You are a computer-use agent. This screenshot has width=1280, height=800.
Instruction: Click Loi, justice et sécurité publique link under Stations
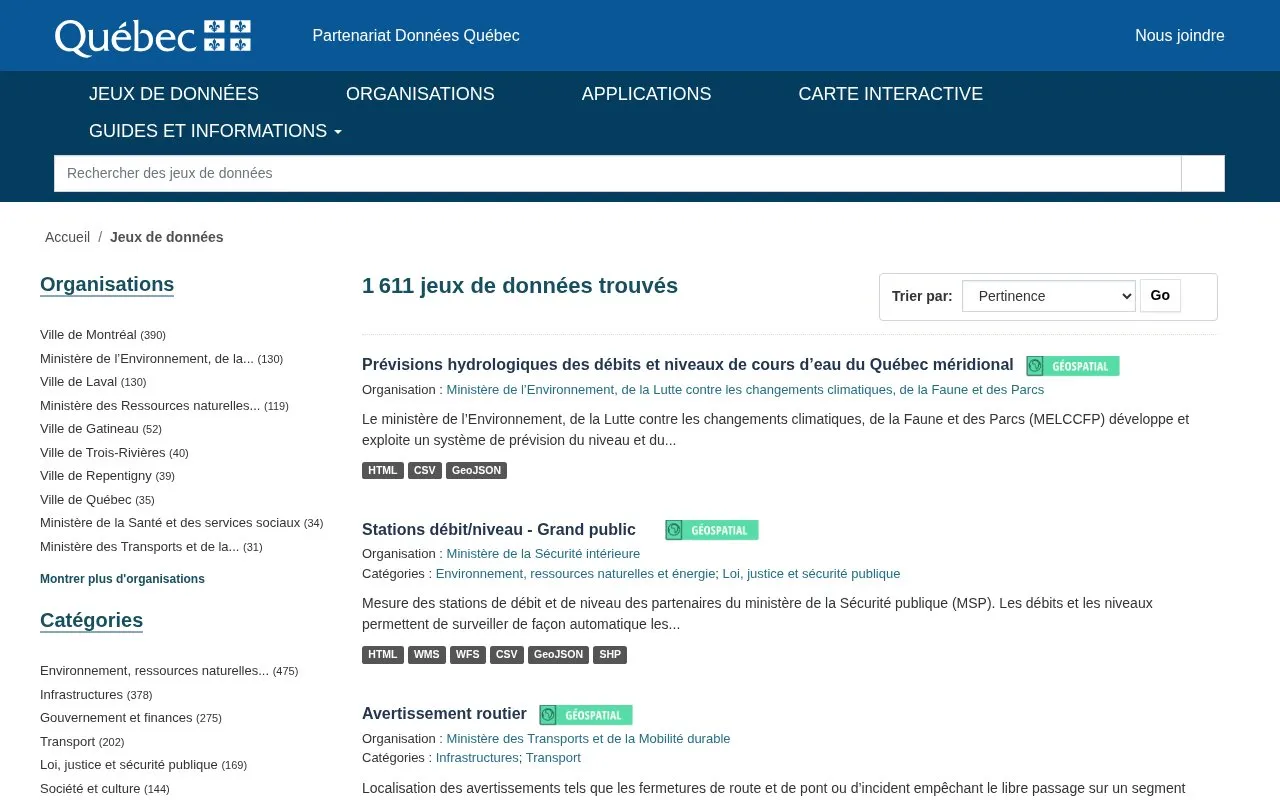(811, 574)
